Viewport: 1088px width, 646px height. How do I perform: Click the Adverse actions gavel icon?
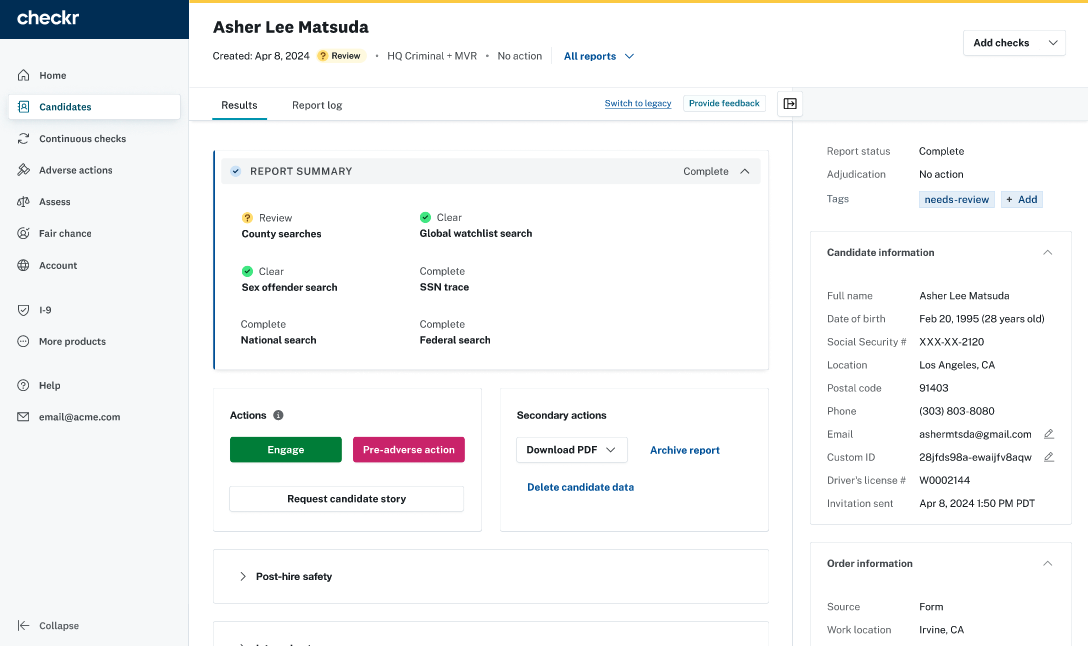coord(24,170)
